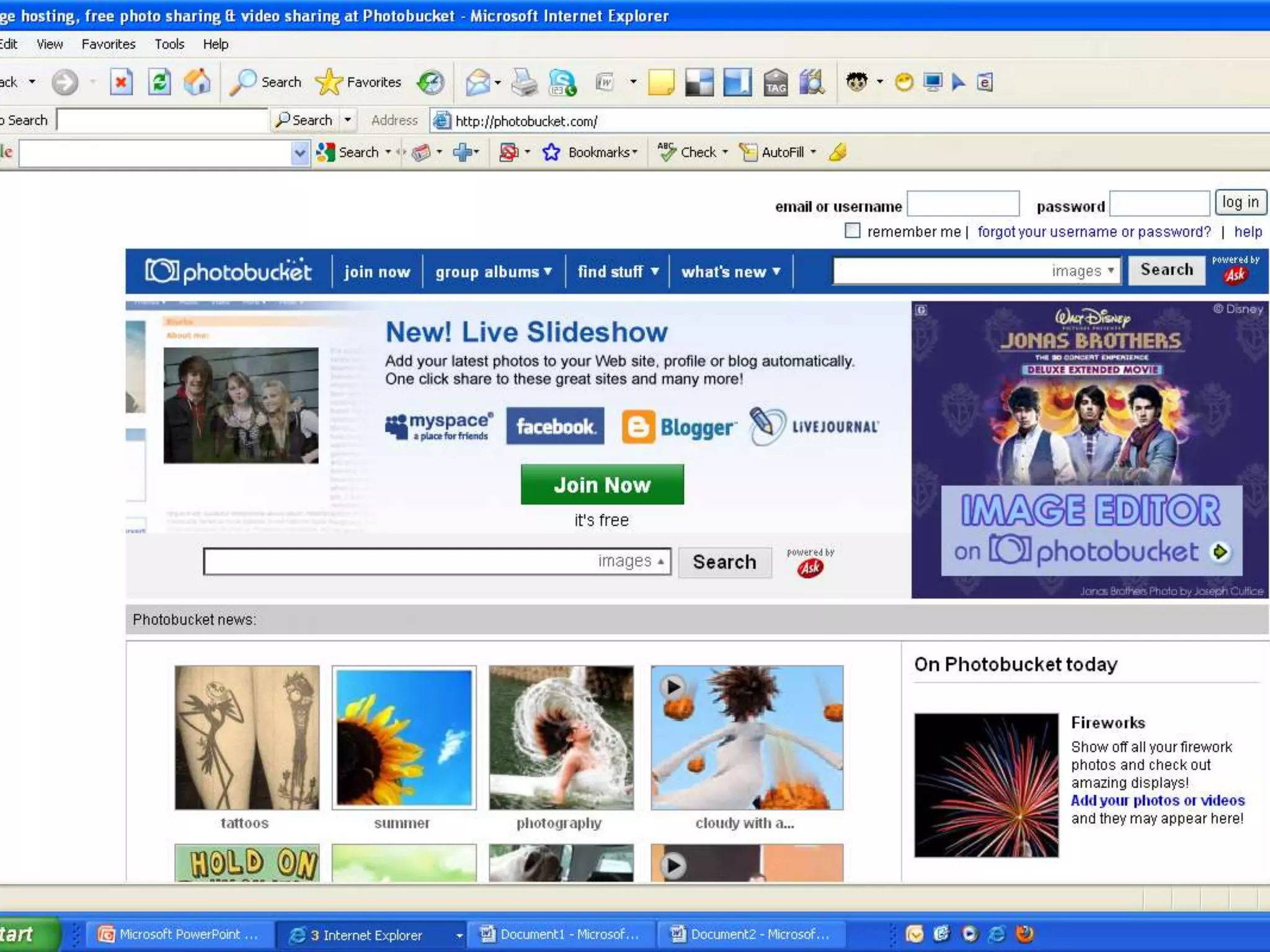Open the Favorites star in toolbar
The width and height of the screenshot is (1270, 952).
coord(358,82)
